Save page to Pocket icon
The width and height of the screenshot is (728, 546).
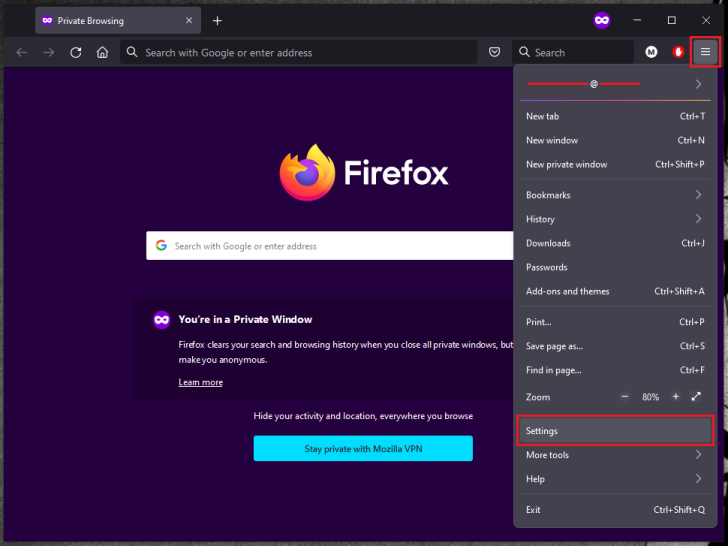coord(494,52)
